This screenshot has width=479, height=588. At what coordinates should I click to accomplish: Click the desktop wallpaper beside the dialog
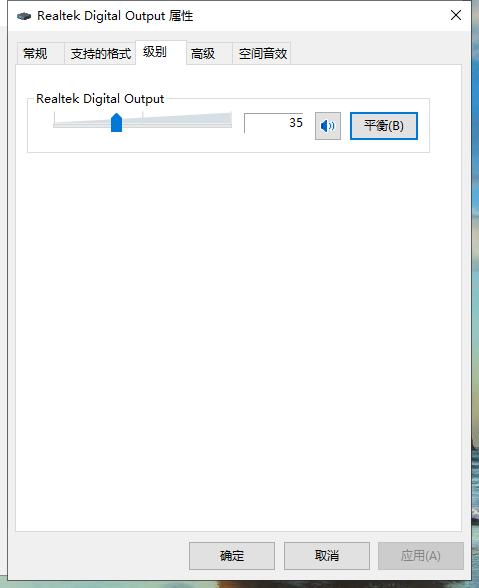476,488
